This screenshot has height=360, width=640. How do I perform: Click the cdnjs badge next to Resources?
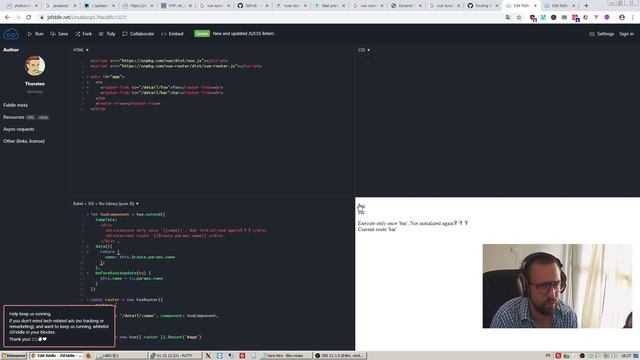click(43, 118)
